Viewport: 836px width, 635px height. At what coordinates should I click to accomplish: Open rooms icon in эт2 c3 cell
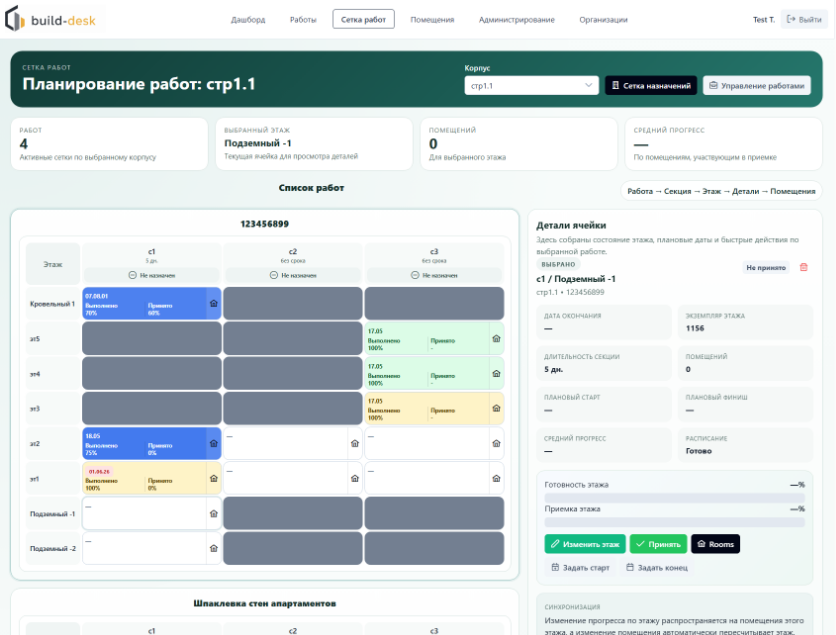coord(496,444)
